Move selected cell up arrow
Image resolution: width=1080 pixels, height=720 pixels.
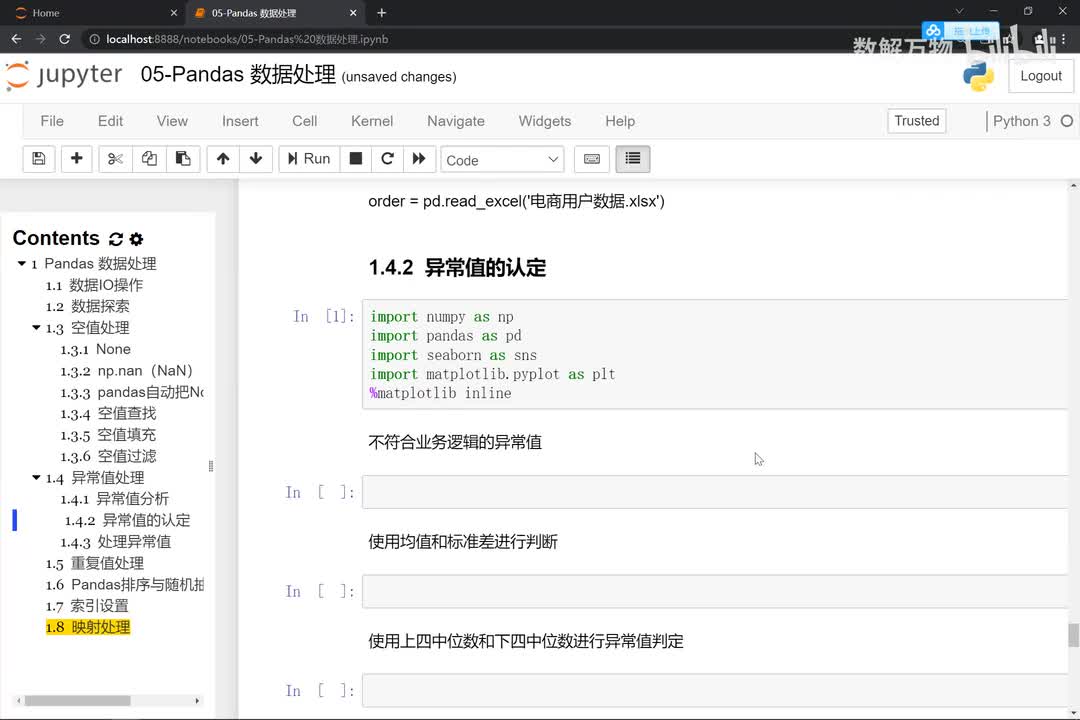(222, 159)
